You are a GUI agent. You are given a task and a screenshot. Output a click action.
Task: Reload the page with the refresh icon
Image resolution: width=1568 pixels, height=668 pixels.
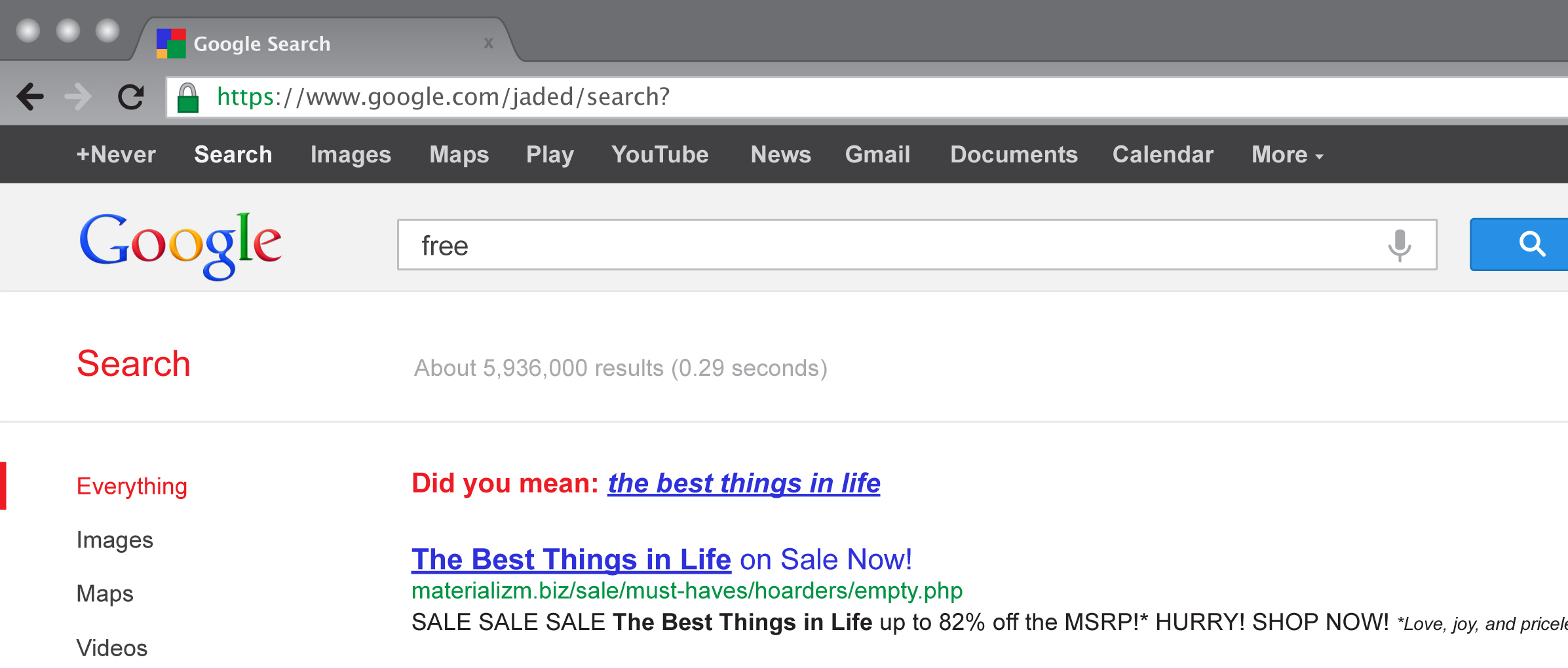point(131,97)
